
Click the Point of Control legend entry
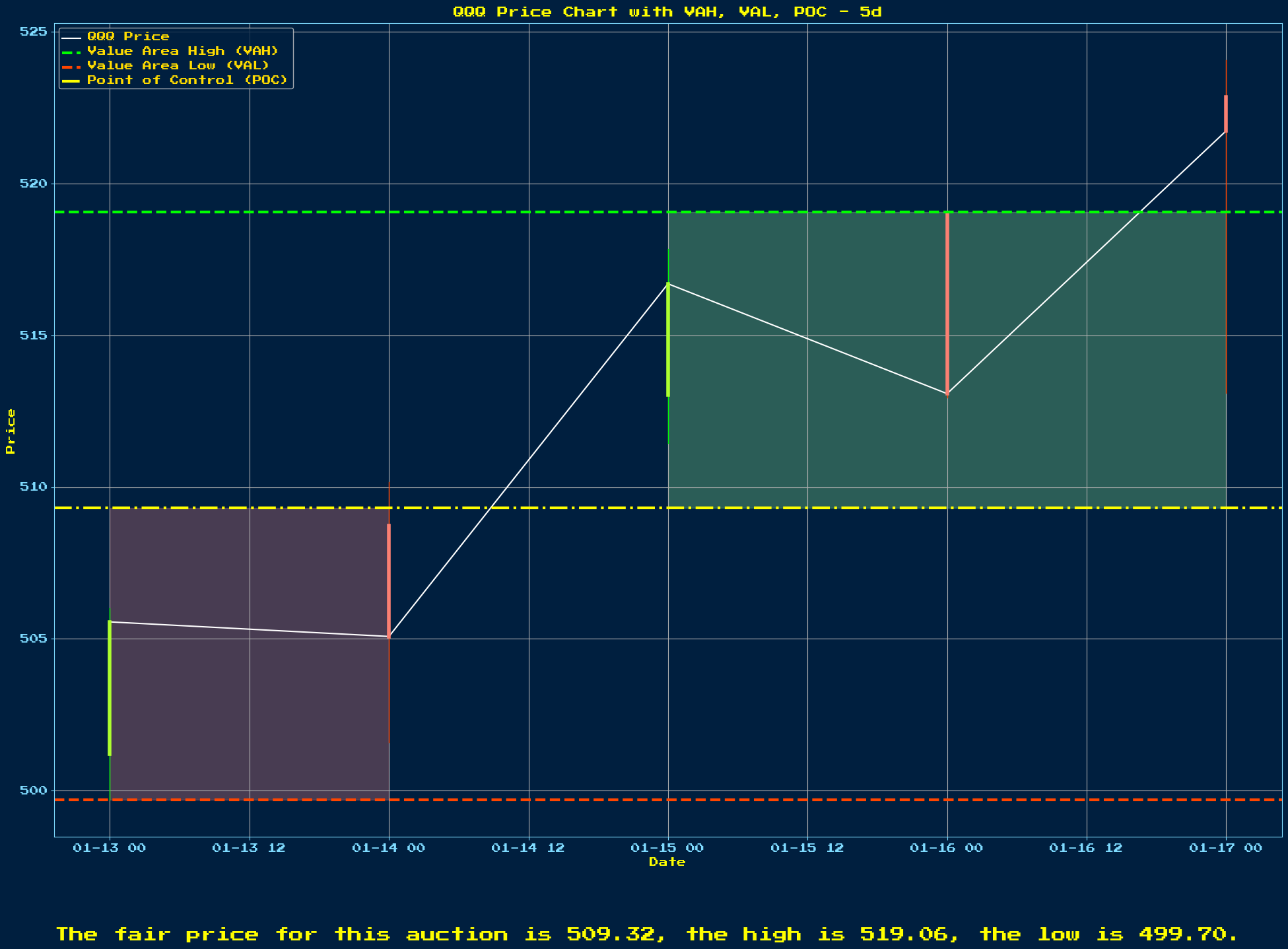coord(187,80)
